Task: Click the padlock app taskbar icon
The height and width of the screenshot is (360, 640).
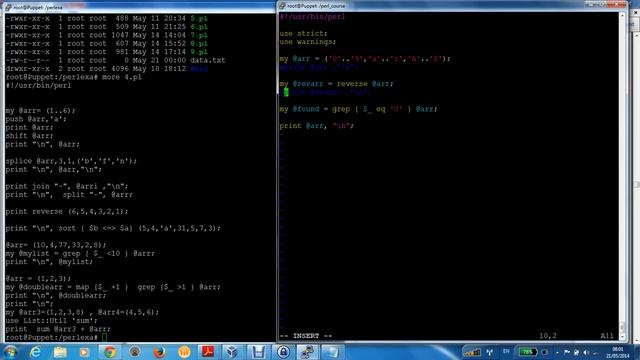Action: (x=283, y=352)
